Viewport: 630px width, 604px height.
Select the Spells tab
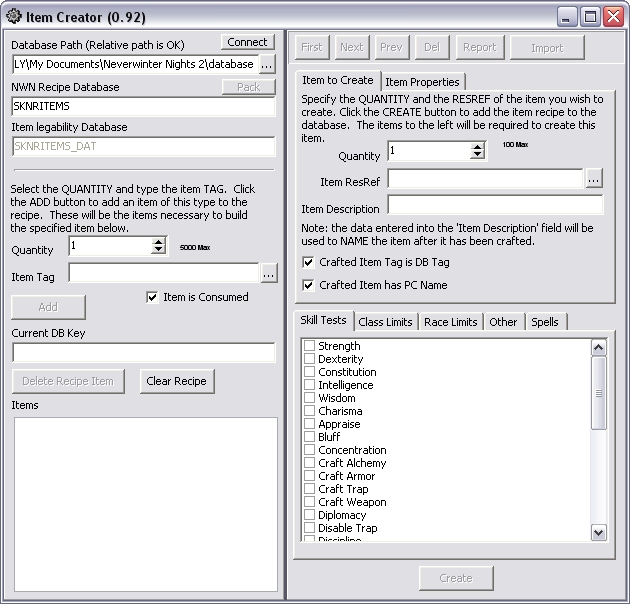[x=545, y=322]
